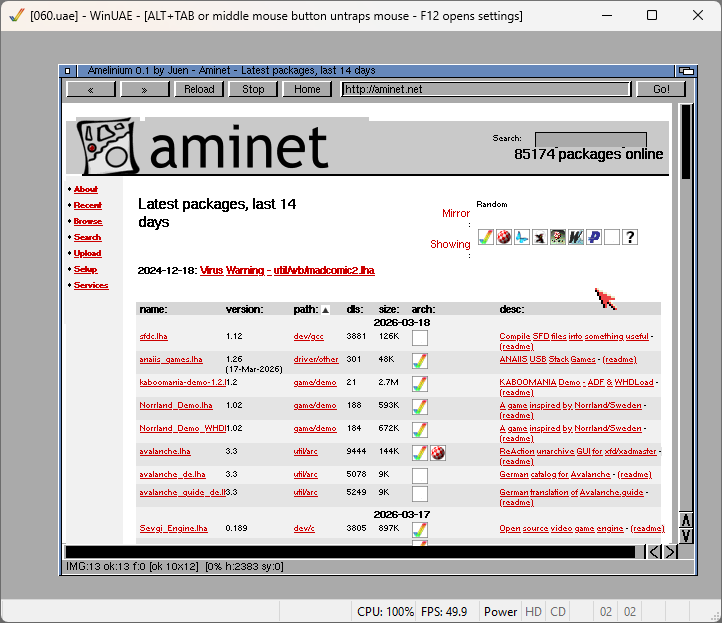Click boing ball arch icon in avalanche.lha row

coord(438,453)
